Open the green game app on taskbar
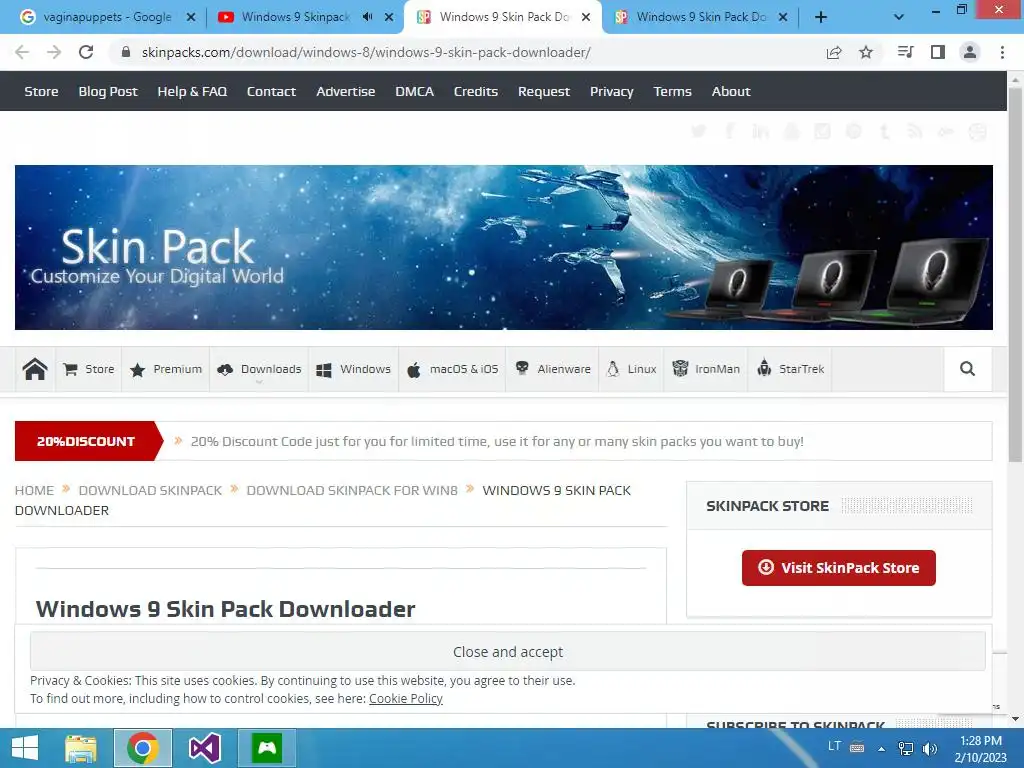This screenshot has width=1024, height=768. pos(267,748)
